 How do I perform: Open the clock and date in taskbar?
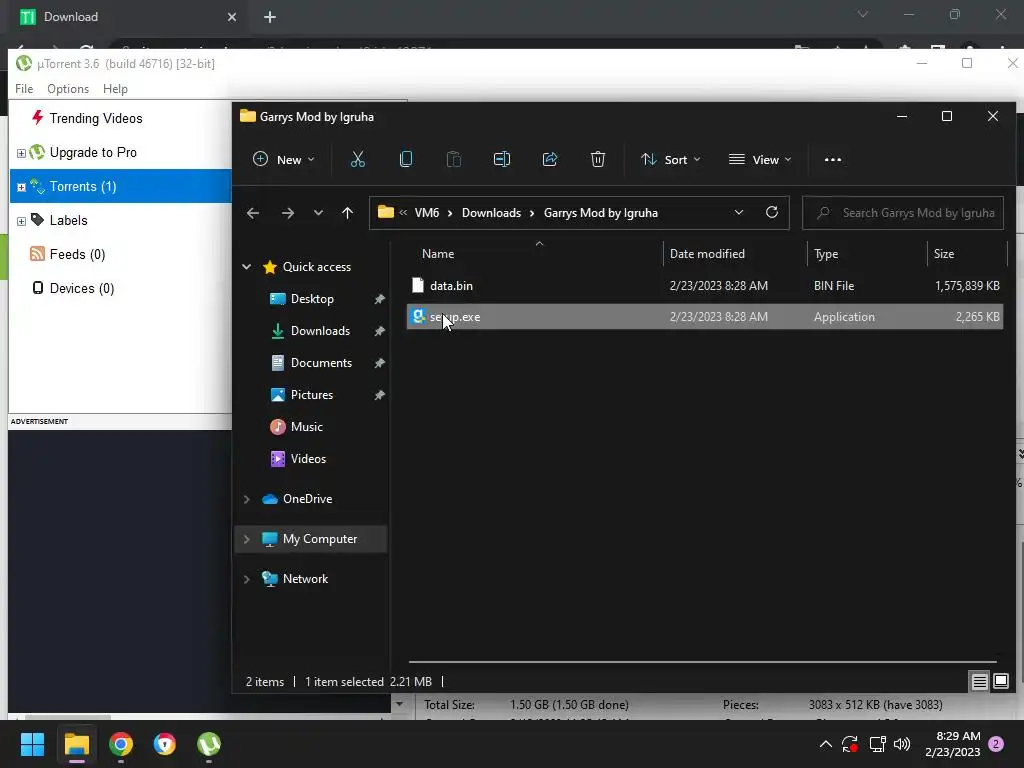(x=953, y=744)
